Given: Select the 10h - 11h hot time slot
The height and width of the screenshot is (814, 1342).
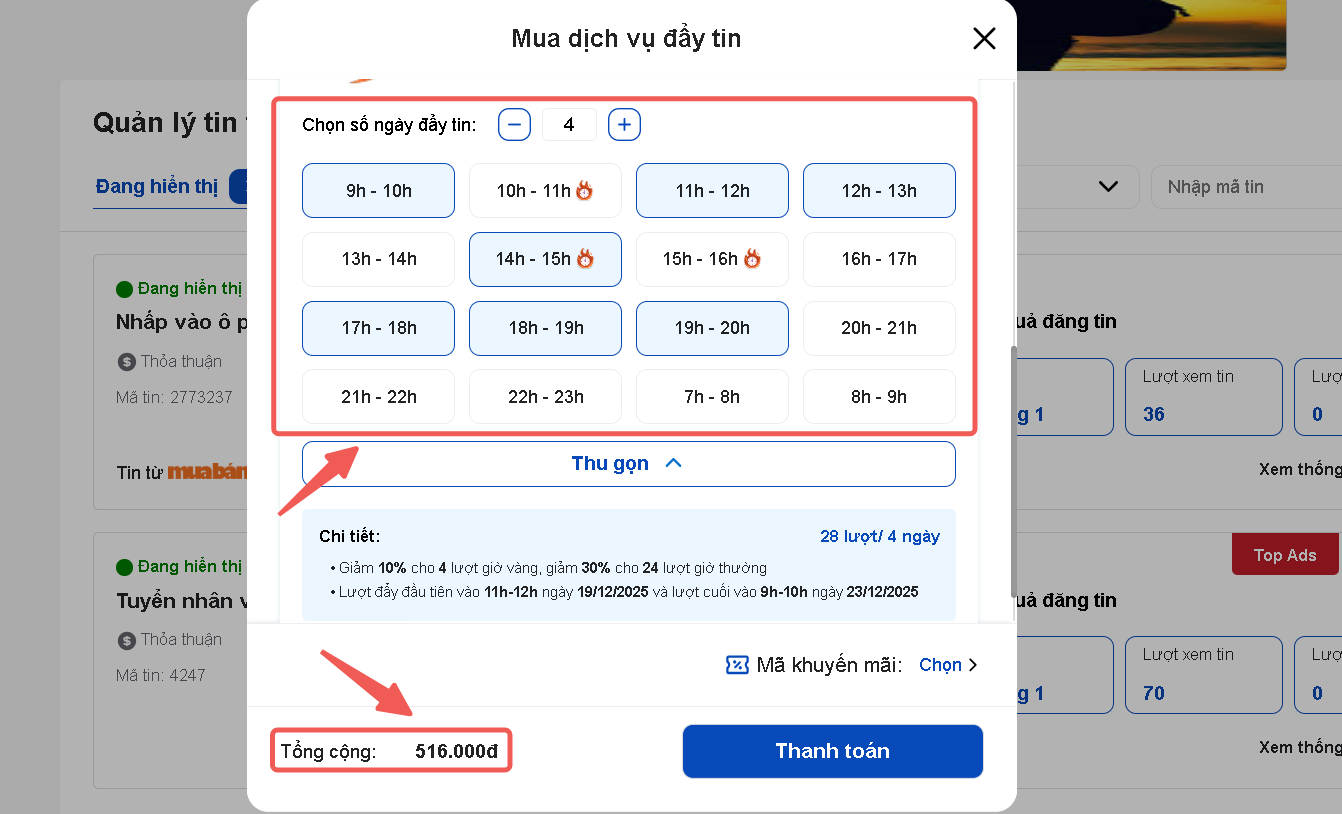Looking at the screenshot, I should coord(545,191).
